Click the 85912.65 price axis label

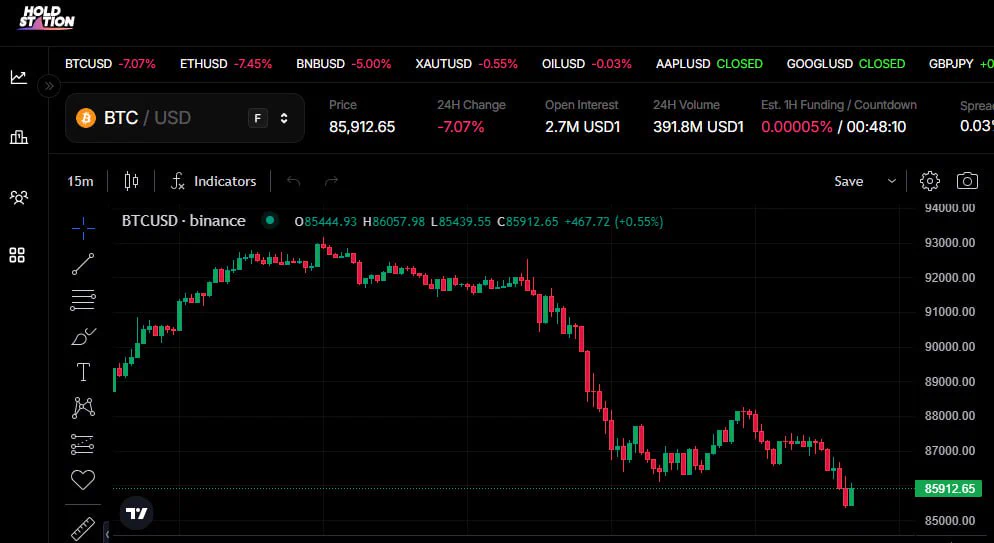[x=949, y=489]
